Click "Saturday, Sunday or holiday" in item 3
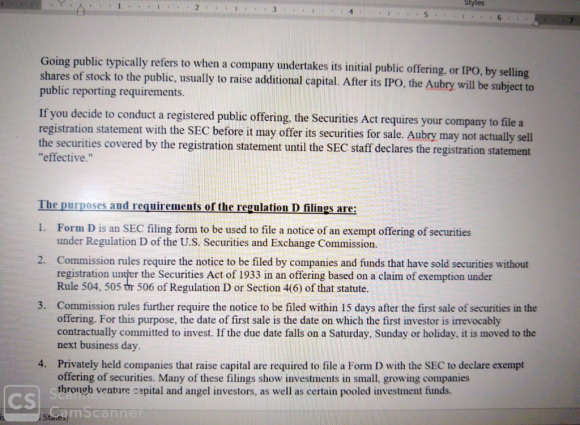This screenshot has width=580, height=425. pos(393,333)
